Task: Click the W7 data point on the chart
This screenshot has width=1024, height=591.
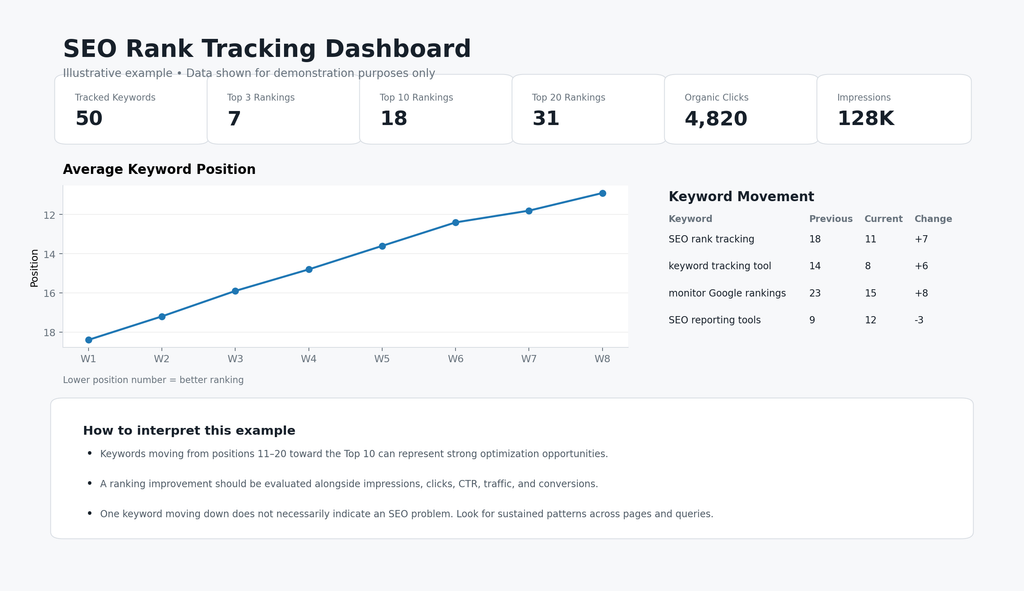Action: click(529, 211)
